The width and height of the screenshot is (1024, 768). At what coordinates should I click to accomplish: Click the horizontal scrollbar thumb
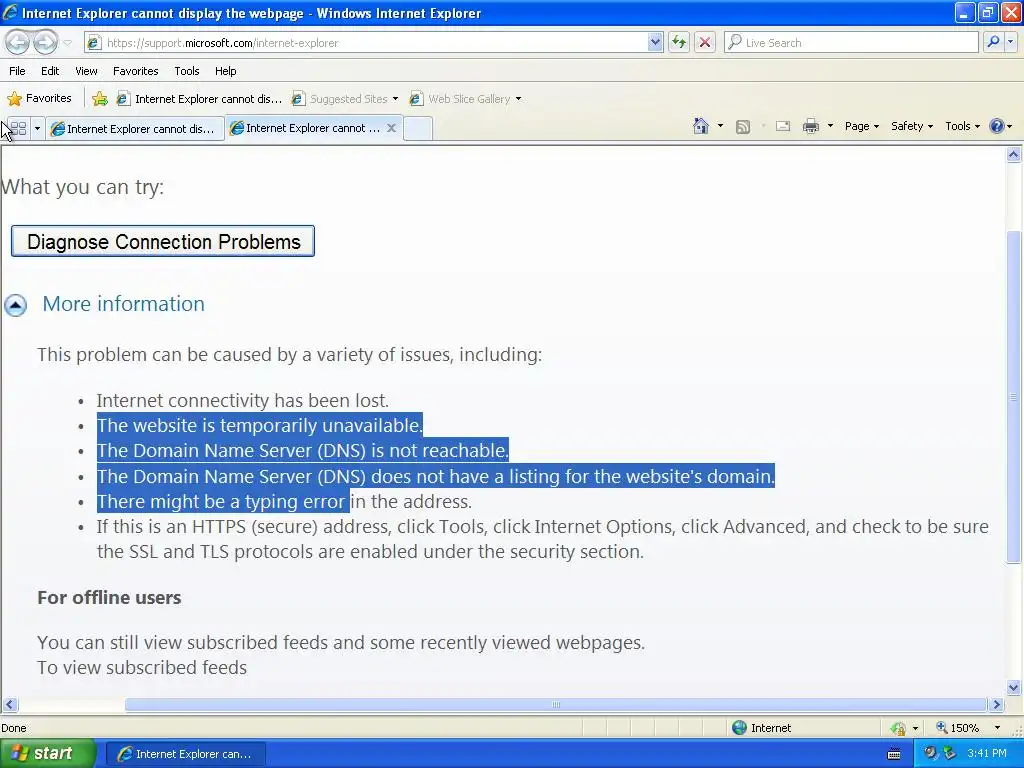tap(556, 705)
